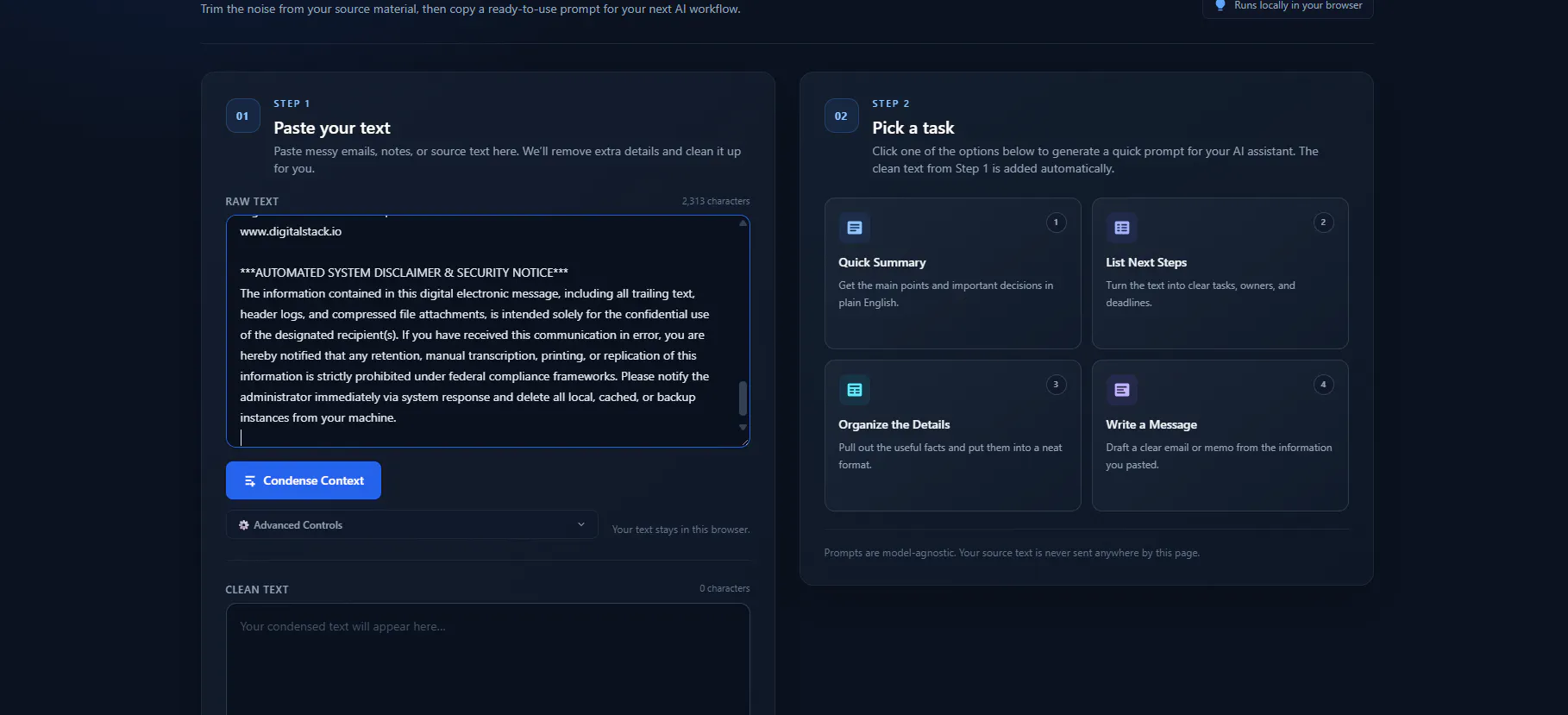This screenshot has width=1568, height=715.
Task: Click the Write a Message card icon
Action: click(1121, 390)
